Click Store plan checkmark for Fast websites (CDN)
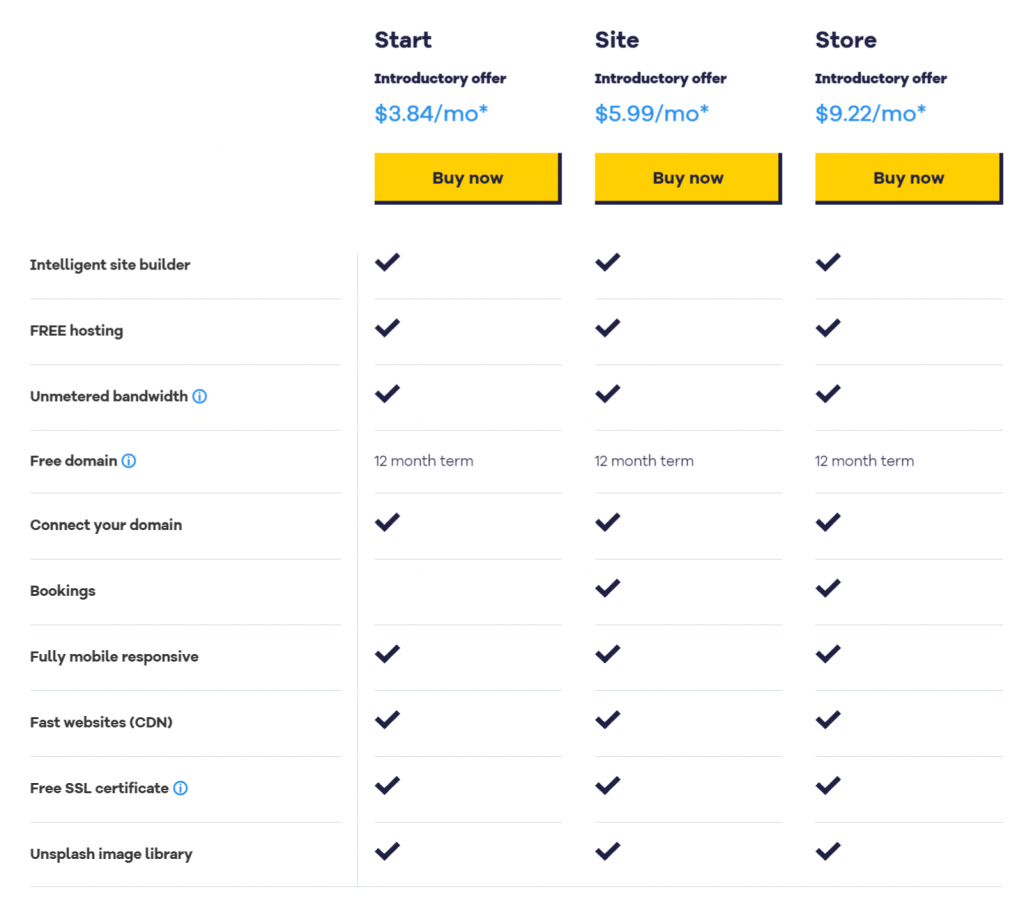The image size is (1024, 912). click(x=828, y=720)
